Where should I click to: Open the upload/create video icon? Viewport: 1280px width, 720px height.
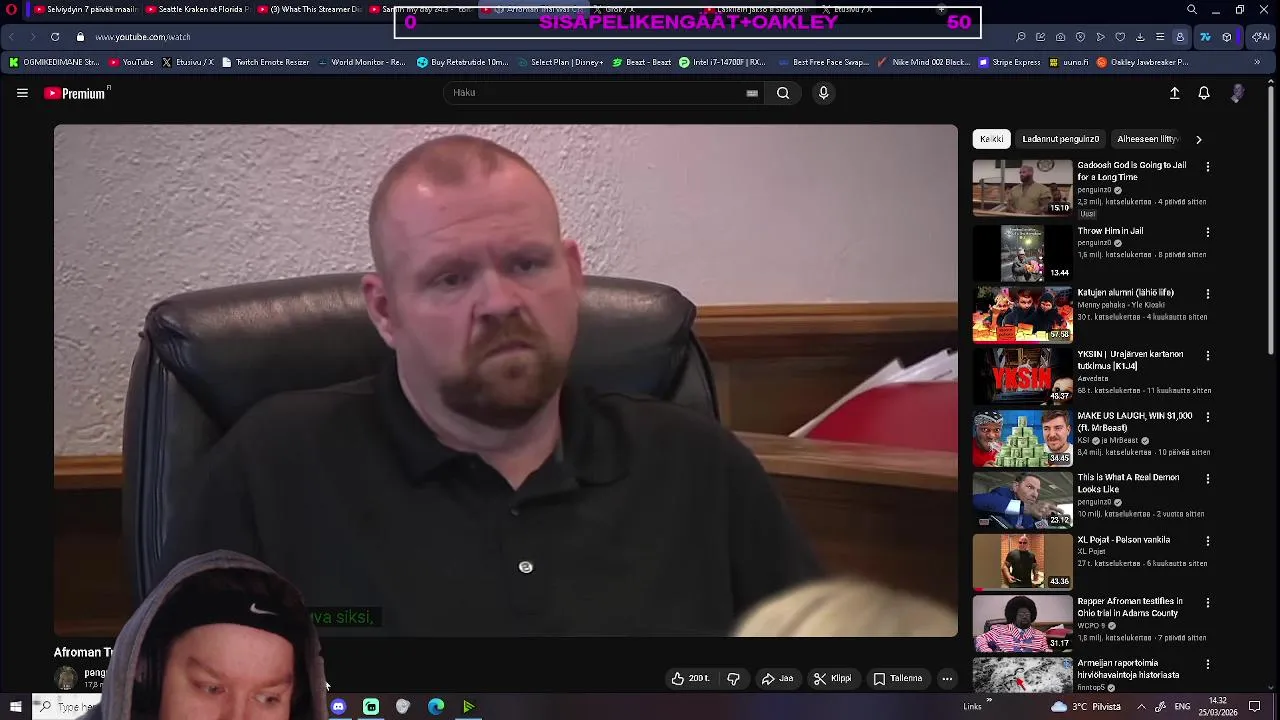coord(1175,93)
